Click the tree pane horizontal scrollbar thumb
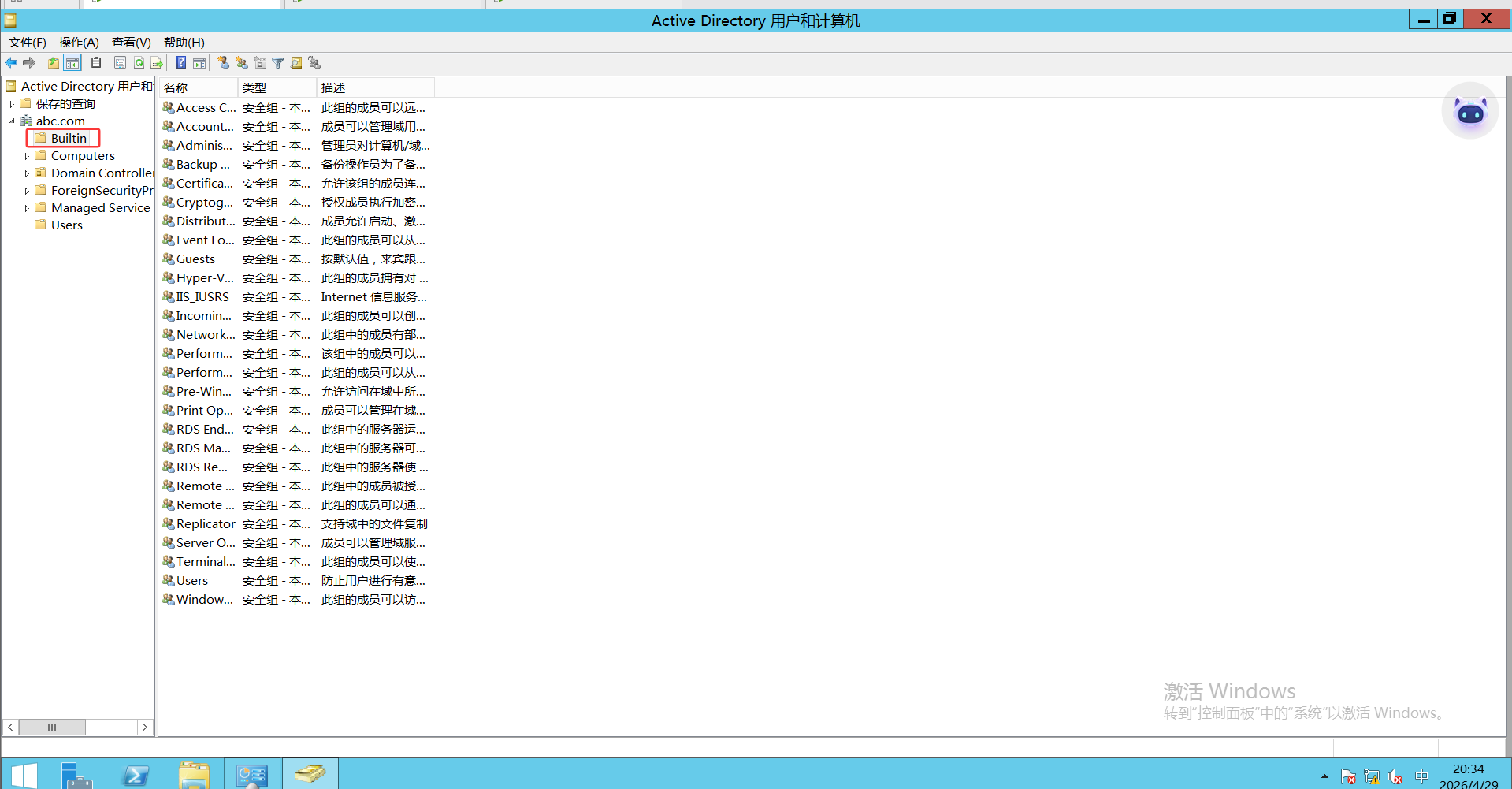 tap(52, 727)
